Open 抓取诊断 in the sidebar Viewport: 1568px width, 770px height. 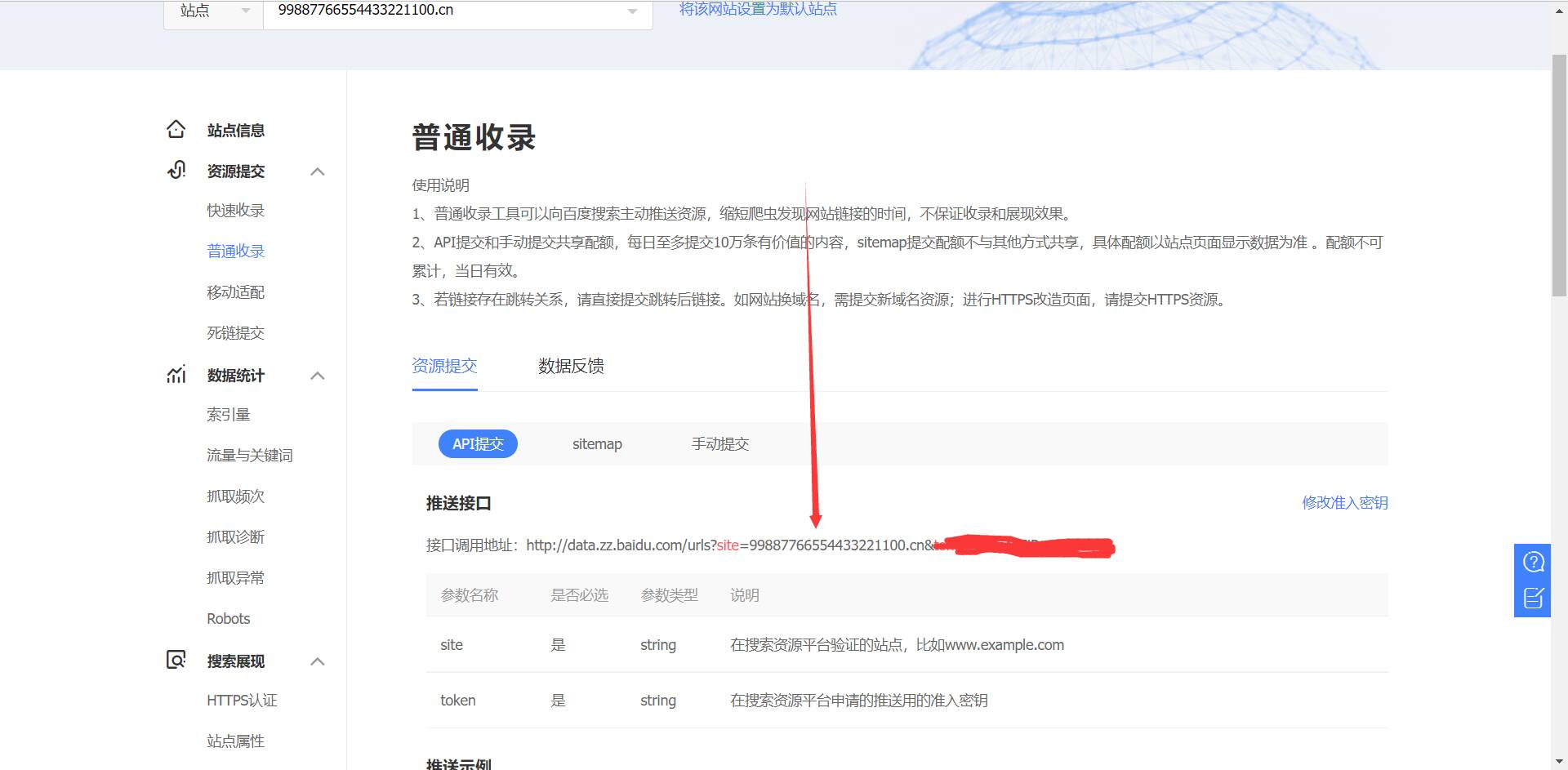tap(235, 536)
